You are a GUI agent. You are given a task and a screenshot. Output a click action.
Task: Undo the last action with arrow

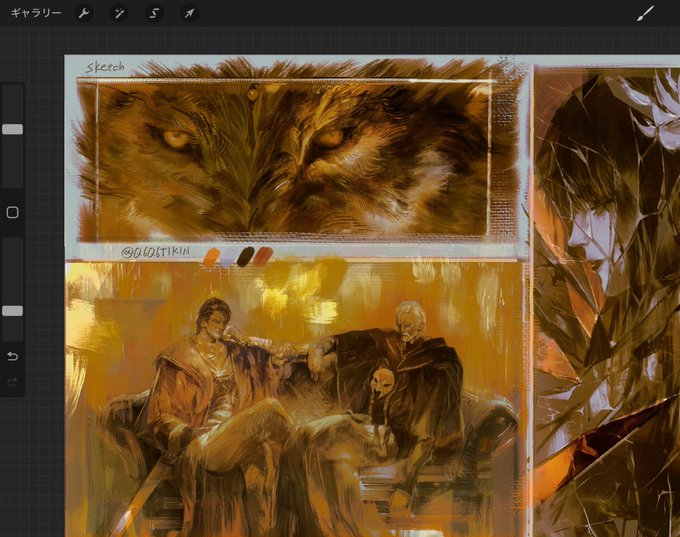point(13,356)
